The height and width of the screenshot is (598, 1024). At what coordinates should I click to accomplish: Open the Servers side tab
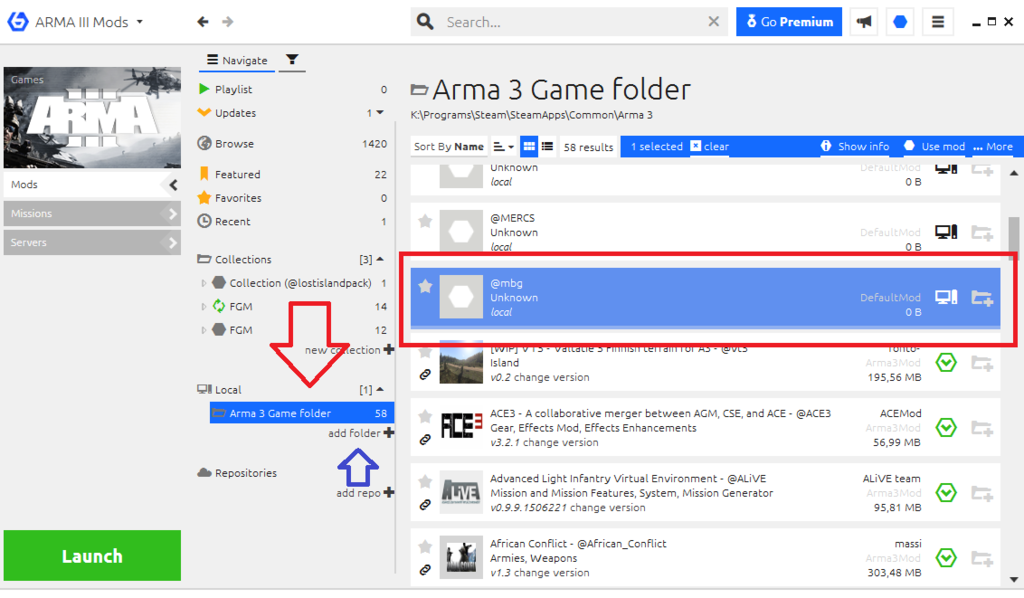(x=92, y=242)
